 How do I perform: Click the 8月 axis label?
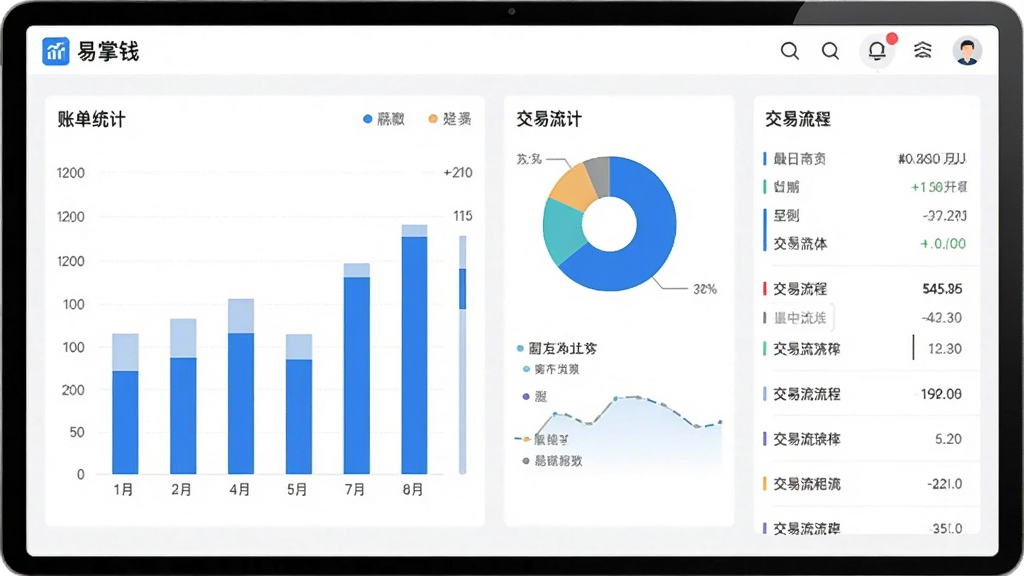413,490
